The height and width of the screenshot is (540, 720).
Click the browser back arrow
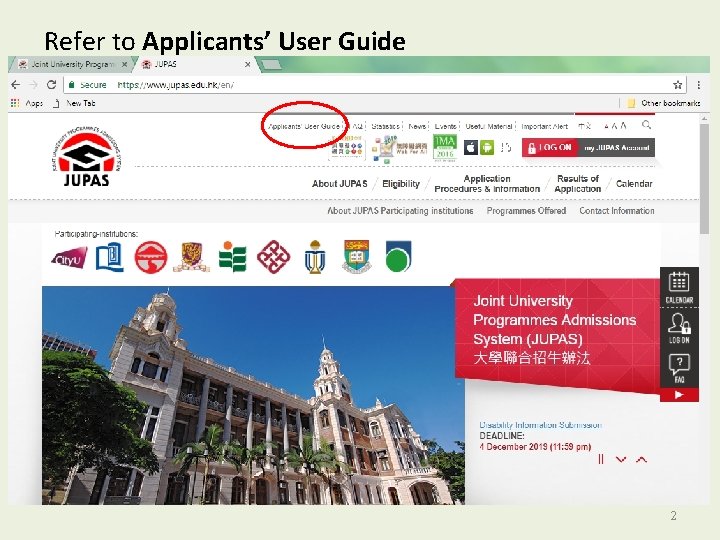(16, 84)
